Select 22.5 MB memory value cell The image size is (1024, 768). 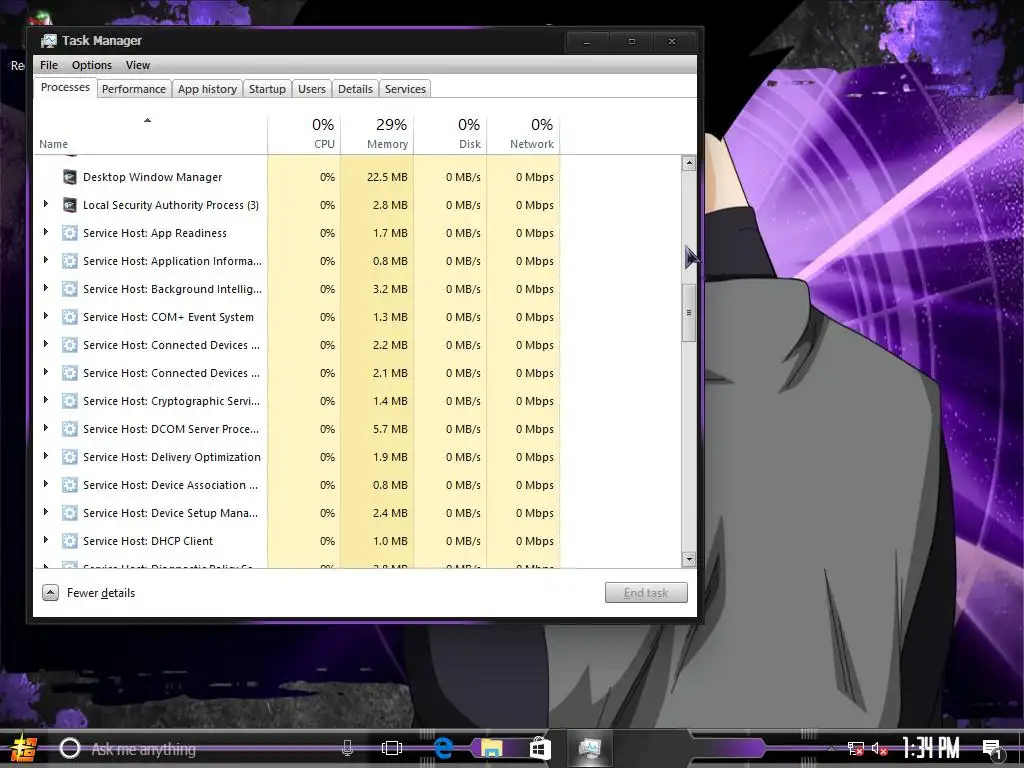point(377,177)
